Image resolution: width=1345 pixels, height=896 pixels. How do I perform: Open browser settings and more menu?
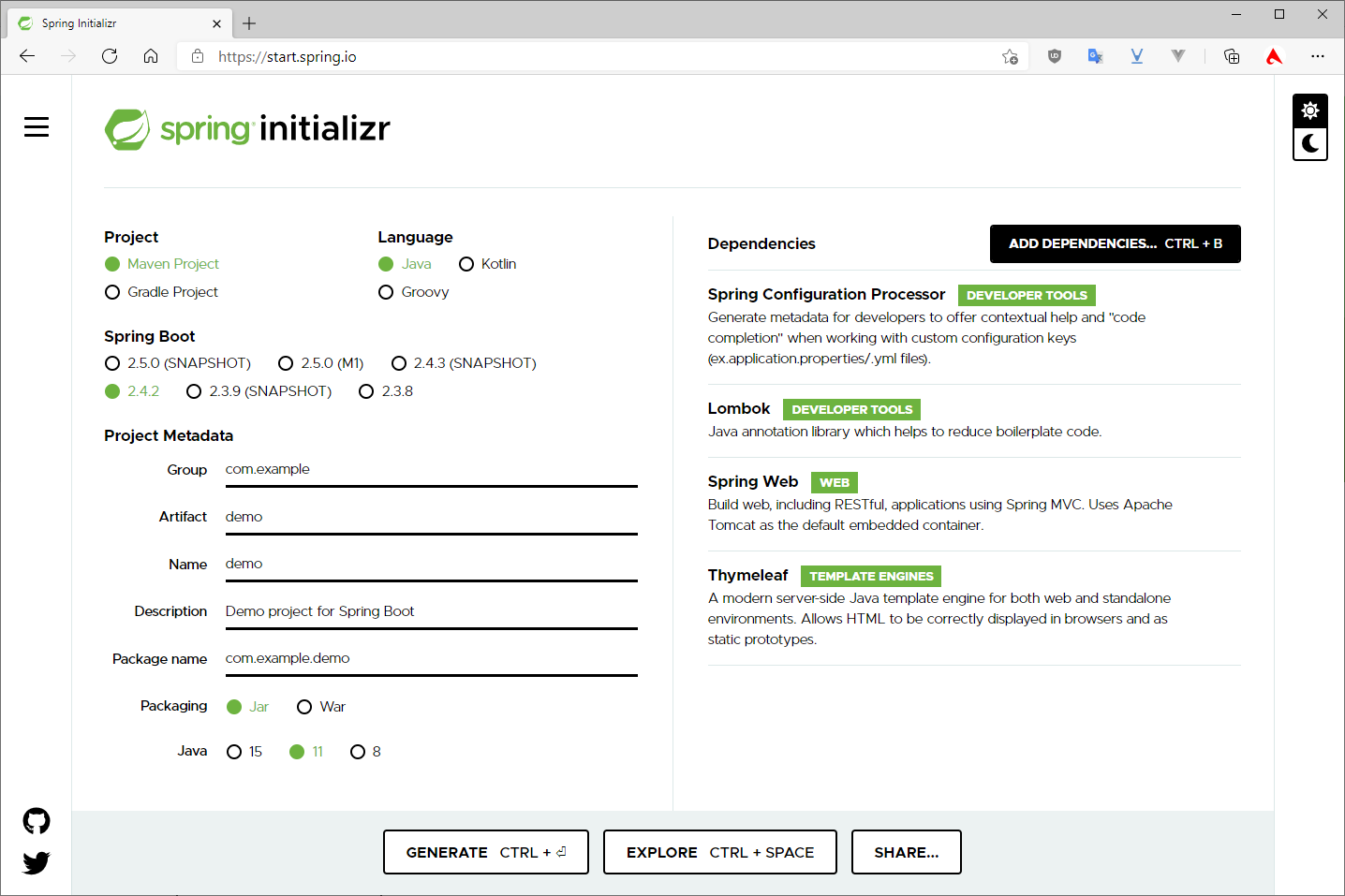click(1318, 56)
